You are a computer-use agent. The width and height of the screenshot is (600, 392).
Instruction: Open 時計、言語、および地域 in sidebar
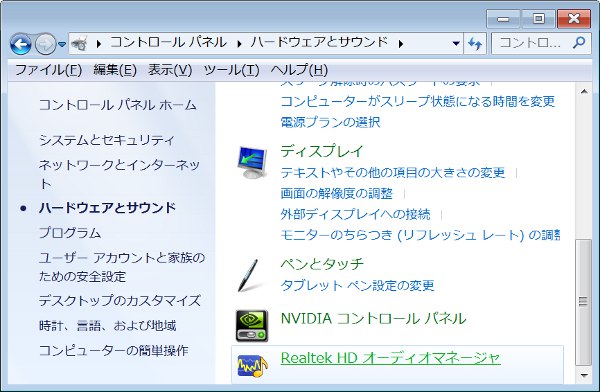pyautogui.click(x=108, y=326)
